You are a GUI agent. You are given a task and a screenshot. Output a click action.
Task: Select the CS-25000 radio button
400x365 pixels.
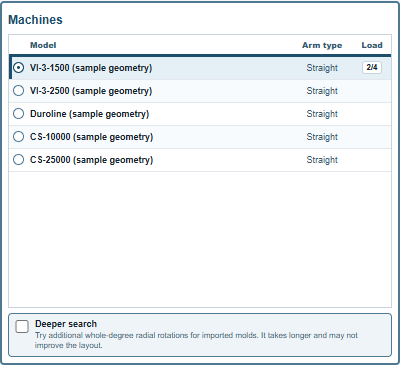18,160
